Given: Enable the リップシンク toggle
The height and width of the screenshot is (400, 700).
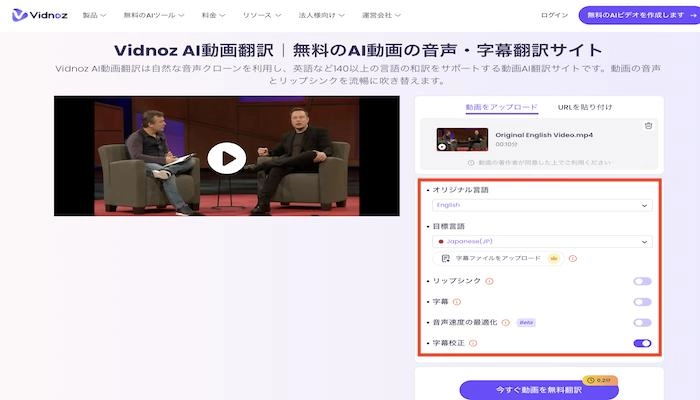Looking at the screenshot, I should pos(642,281).
